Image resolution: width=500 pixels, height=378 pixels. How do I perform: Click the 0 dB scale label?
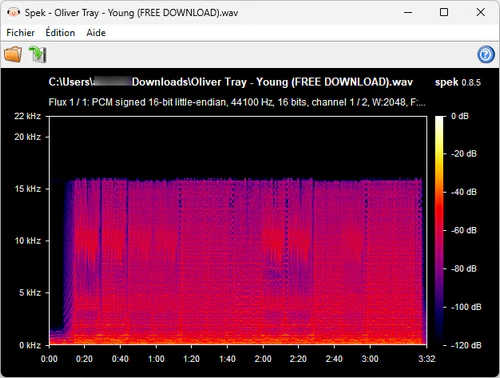pyautogui.click(x=460, y=116)
